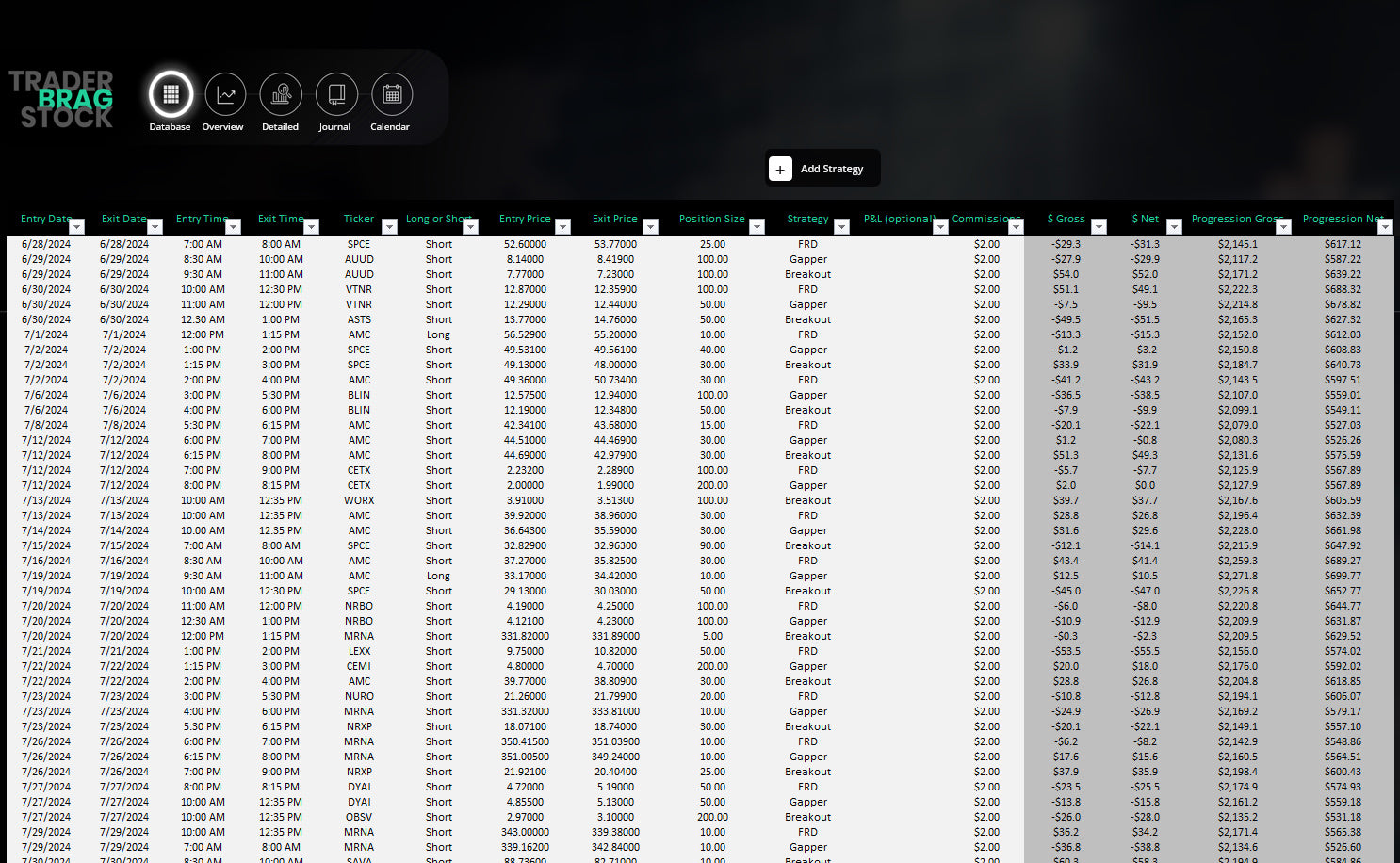Select the Database tab label
The image size is (1400, 863).
pos(170,127)
